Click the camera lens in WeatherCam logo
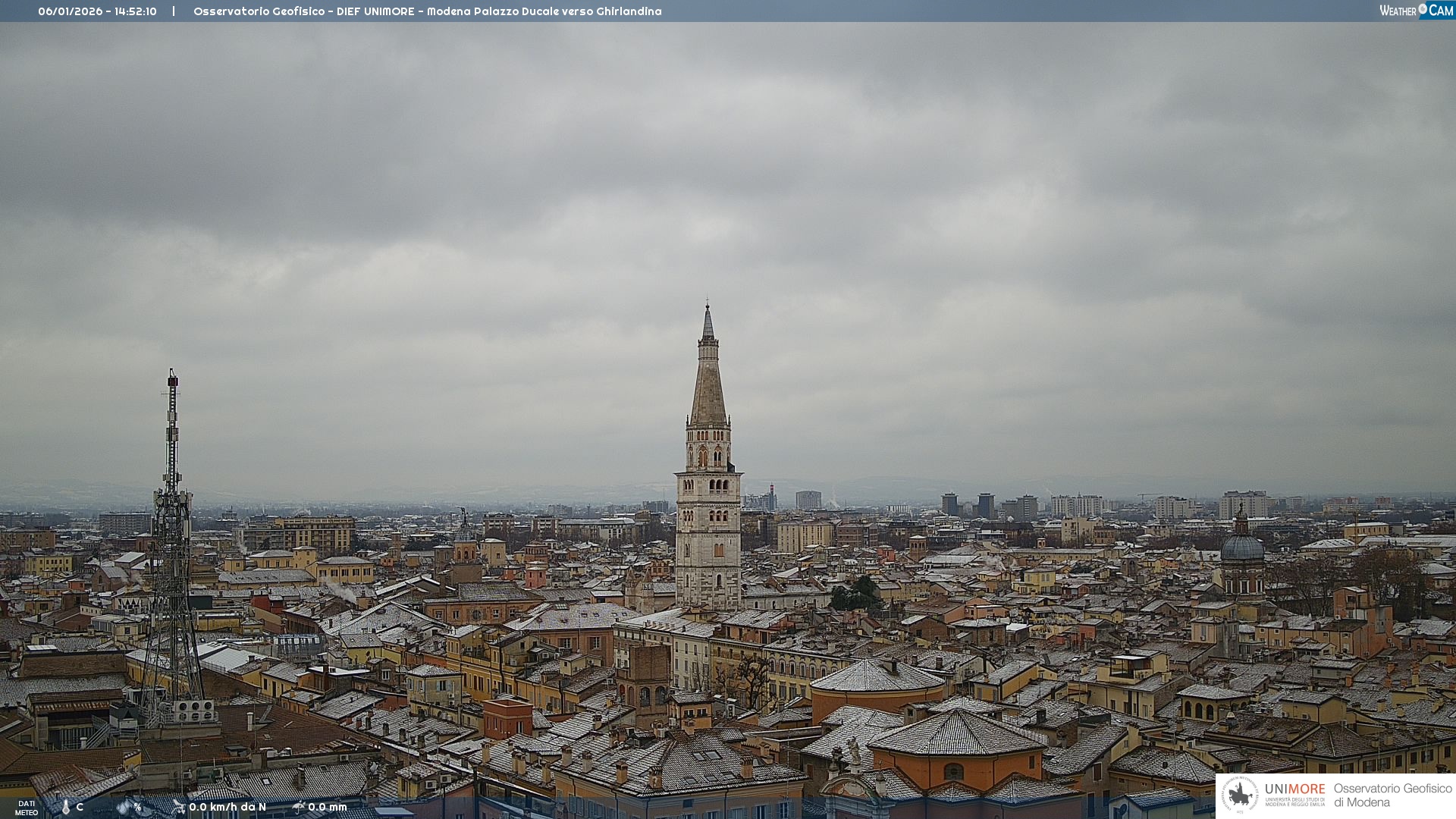The width and height of the screenshot is (1456, 819). [1423, 9]
